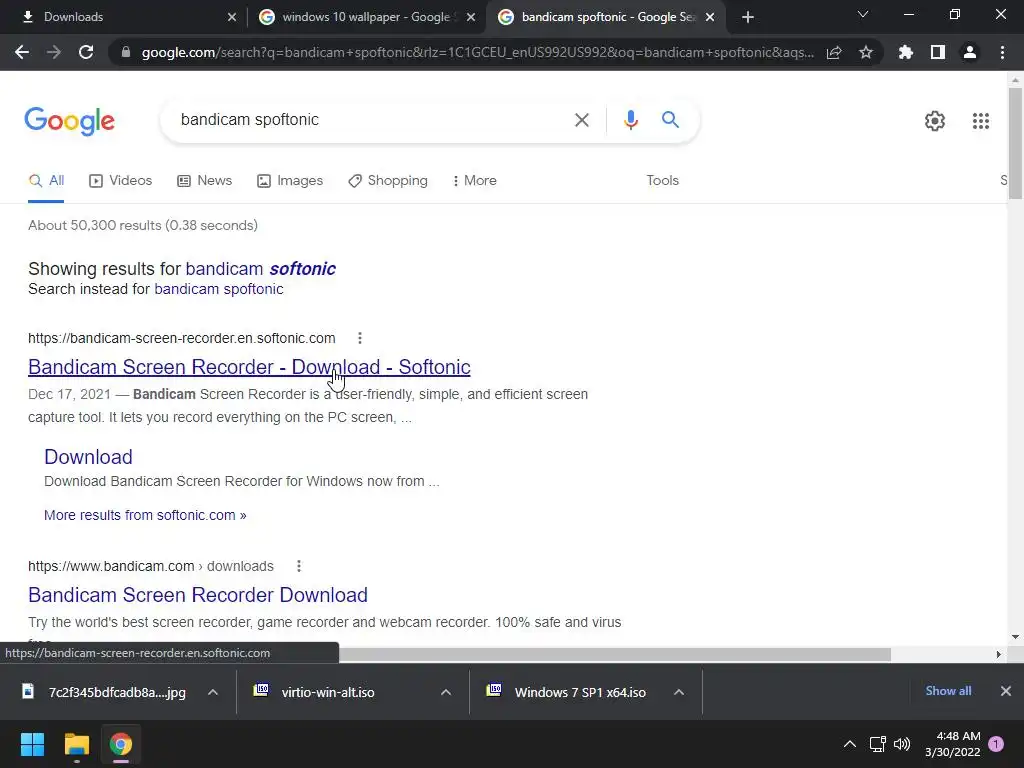This screenshot has height=768, width=1024.
Task: Filter results by News
Action: coord(204,180)
